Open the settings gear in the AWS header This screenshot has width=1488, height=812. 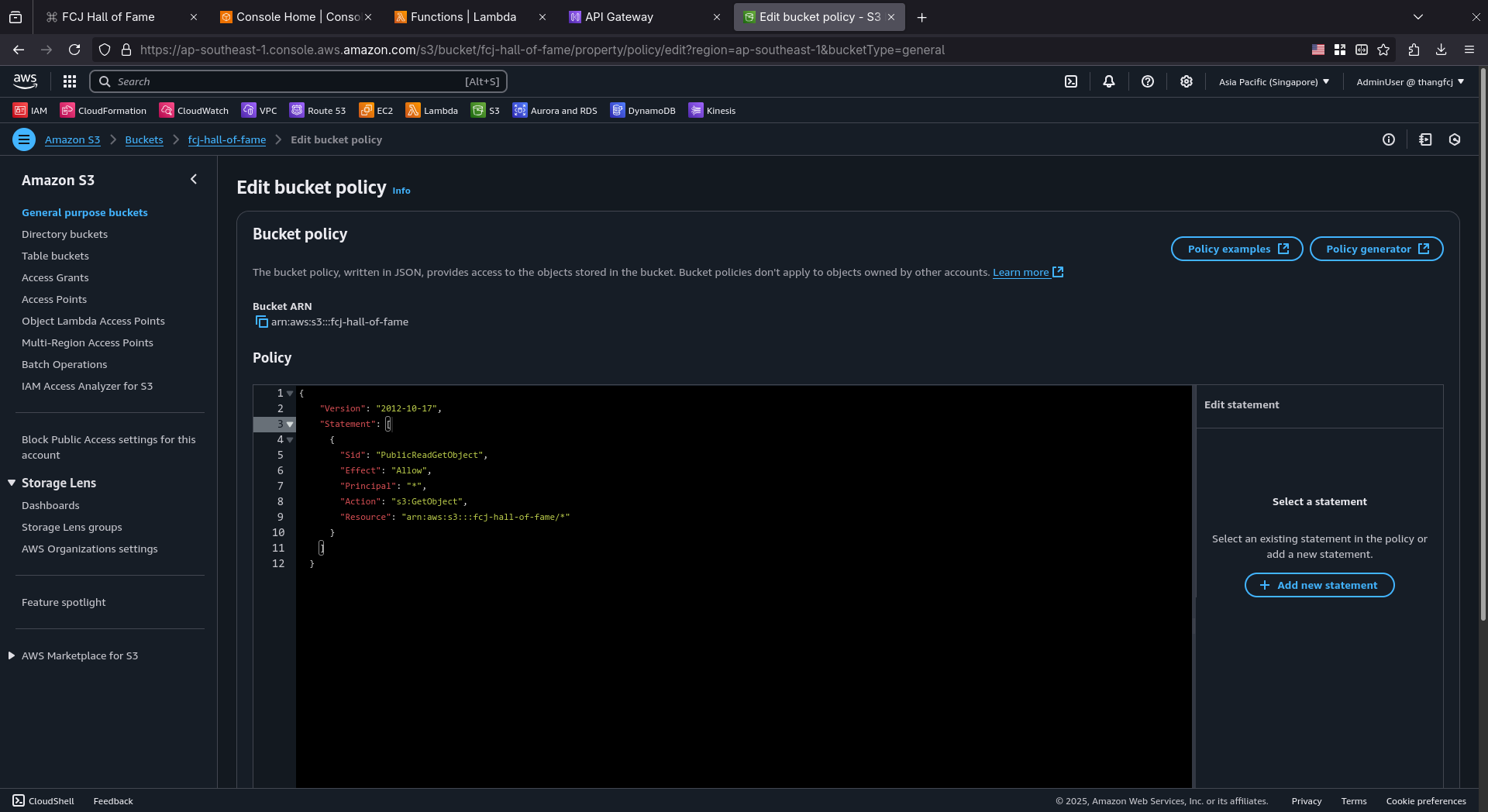pos(1187,81)
